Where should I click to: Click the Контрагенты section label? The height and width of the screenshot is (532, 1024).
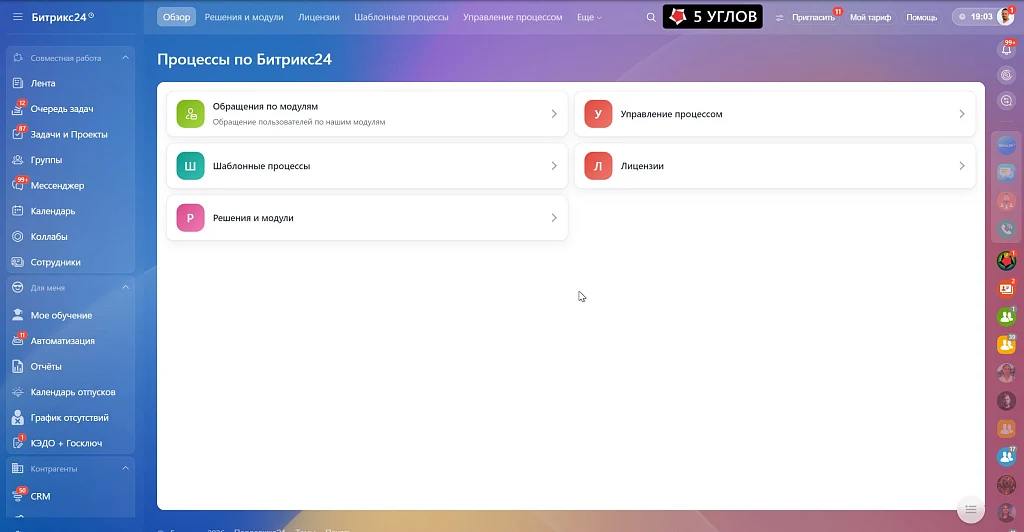click(x=54, y=469)
